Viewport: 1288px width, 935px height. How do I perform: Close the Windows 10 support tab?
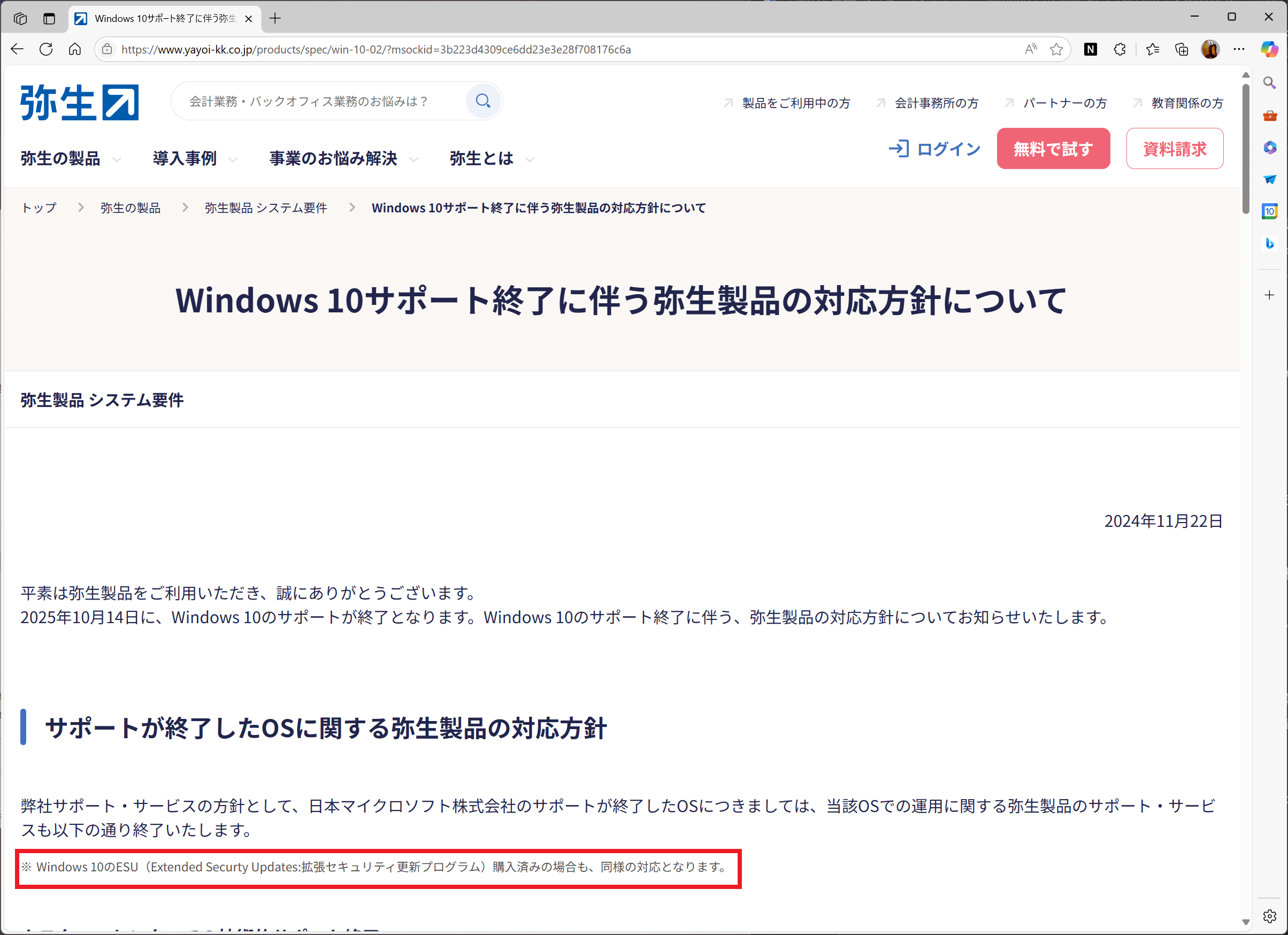248,18
